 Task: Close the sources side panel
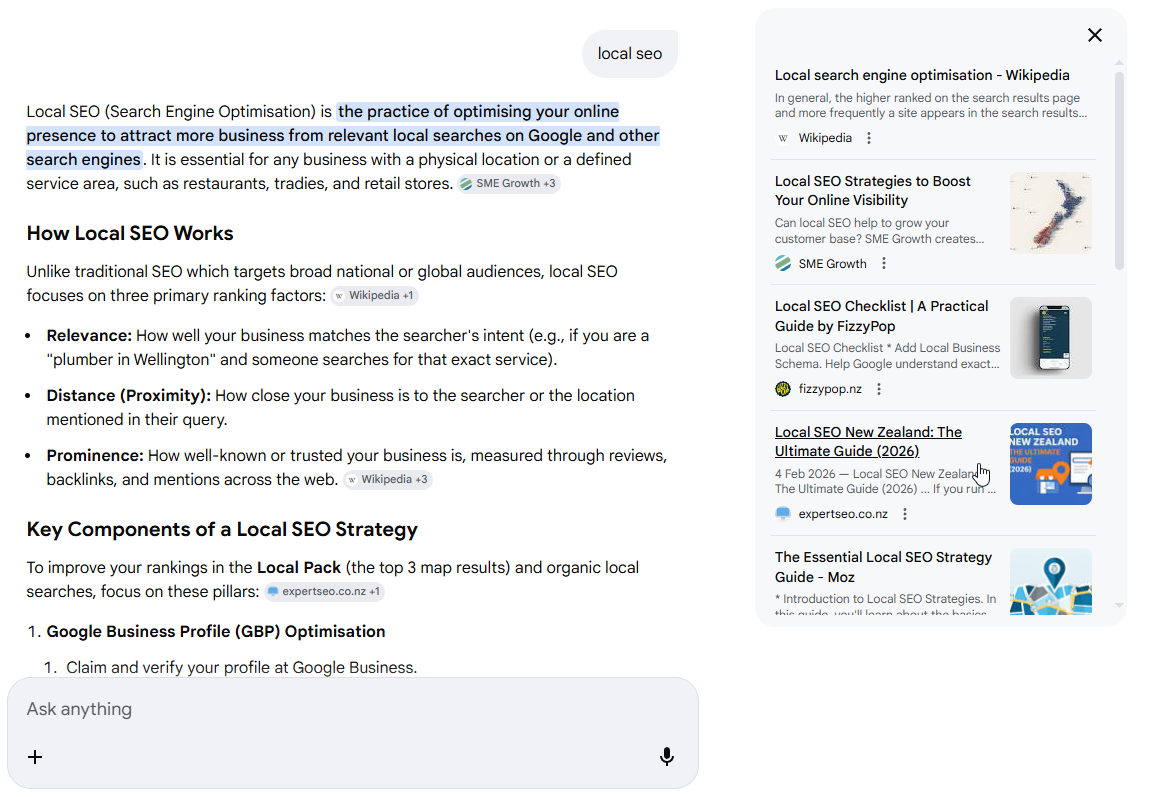(x=1095, y=35)
